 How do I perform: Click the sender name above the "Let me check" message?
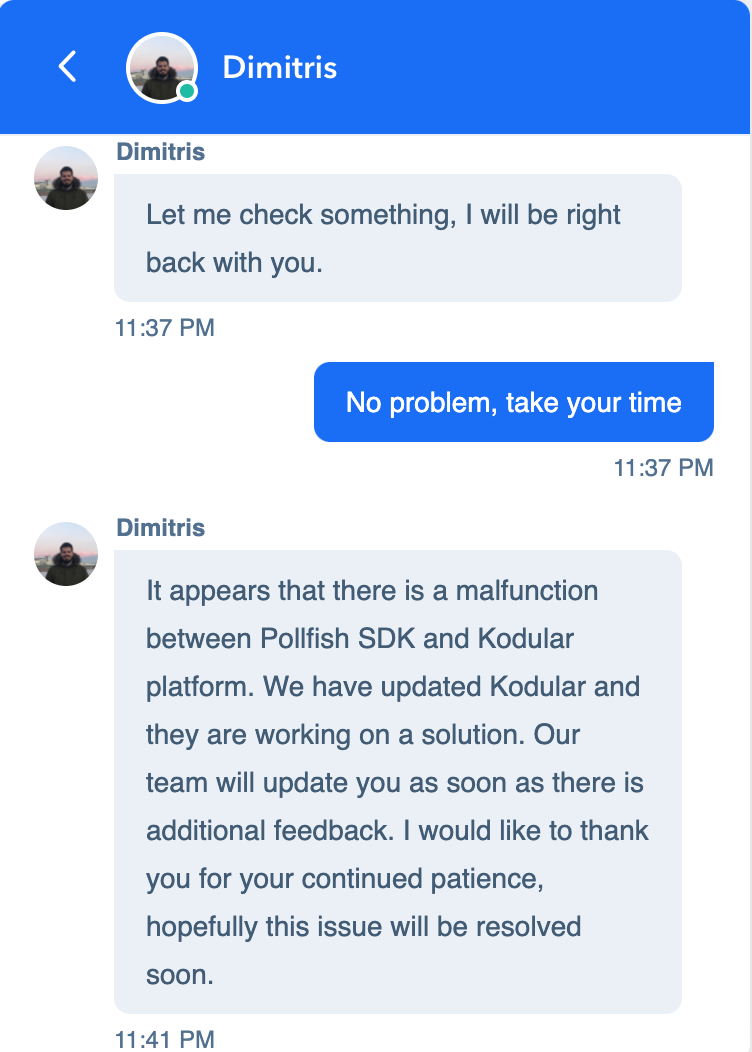coord(161,152)
